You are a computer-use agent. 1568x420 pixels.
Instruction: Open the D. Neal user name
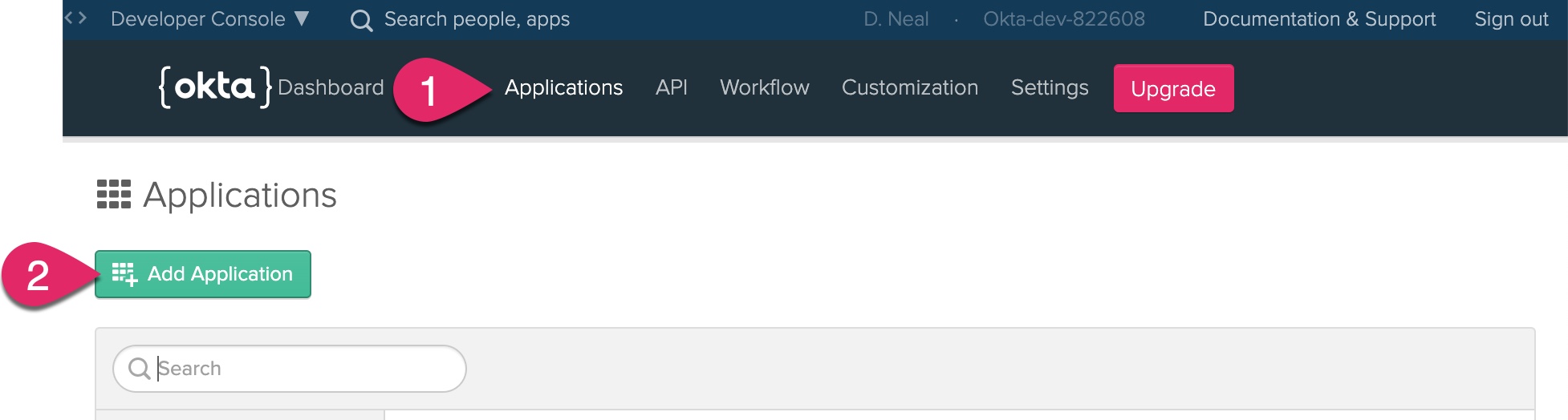(896, 19)
